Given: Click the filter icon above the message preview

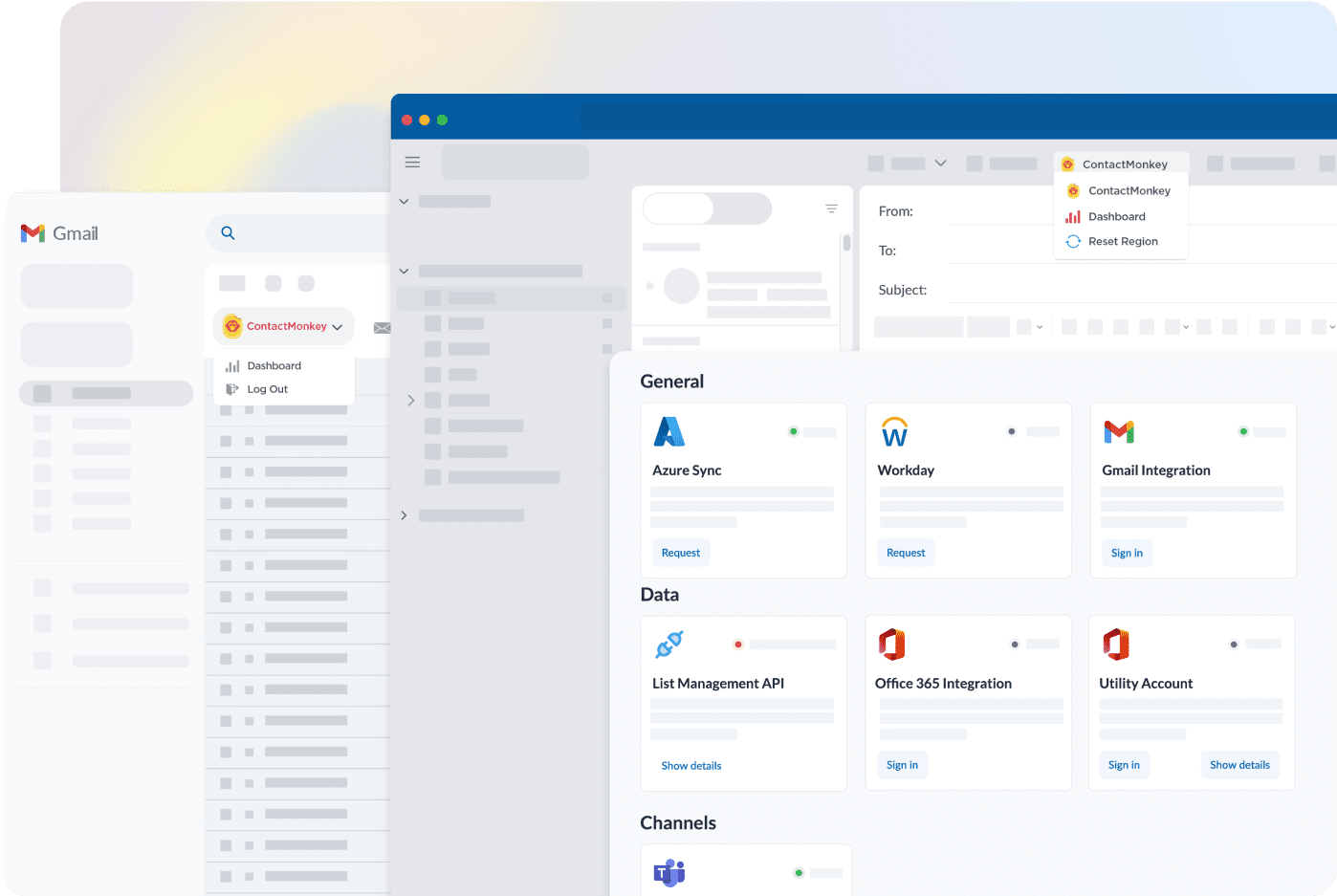Looking at the screenshot, I should pos(831,208).
